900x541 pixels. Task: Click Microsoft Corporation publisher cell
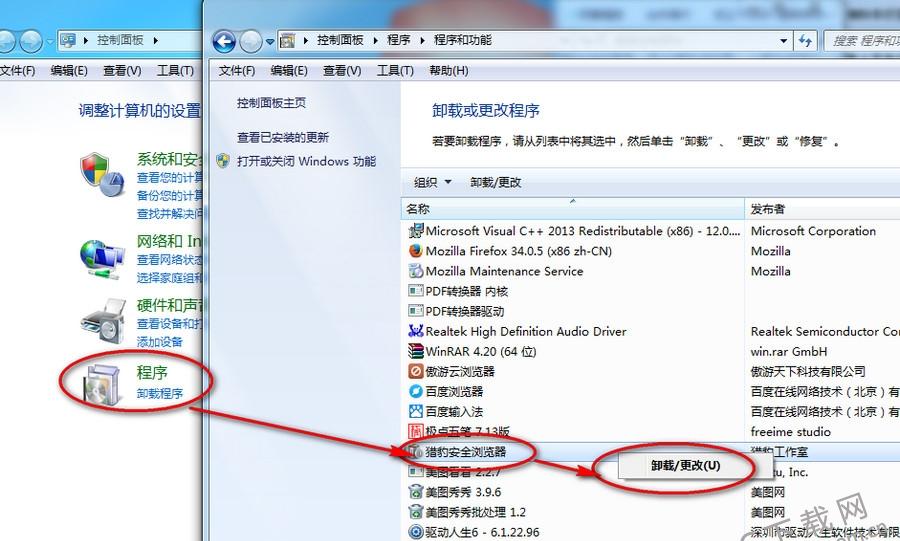click(x=813, y=231)
